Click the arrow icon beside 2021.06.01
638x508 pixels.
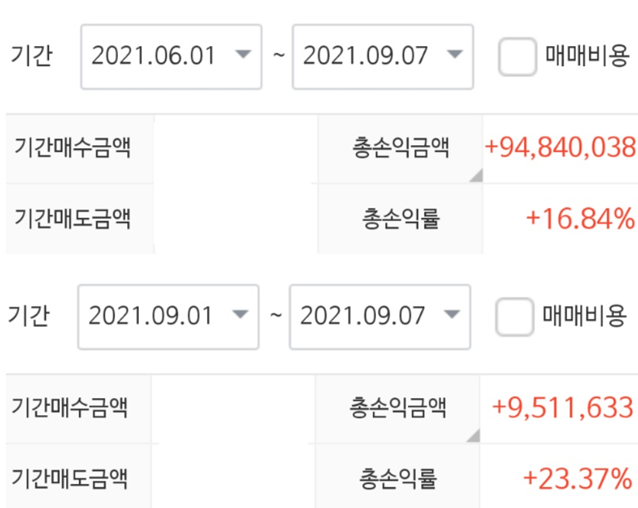pyautogui.click(x=243, y=54)
